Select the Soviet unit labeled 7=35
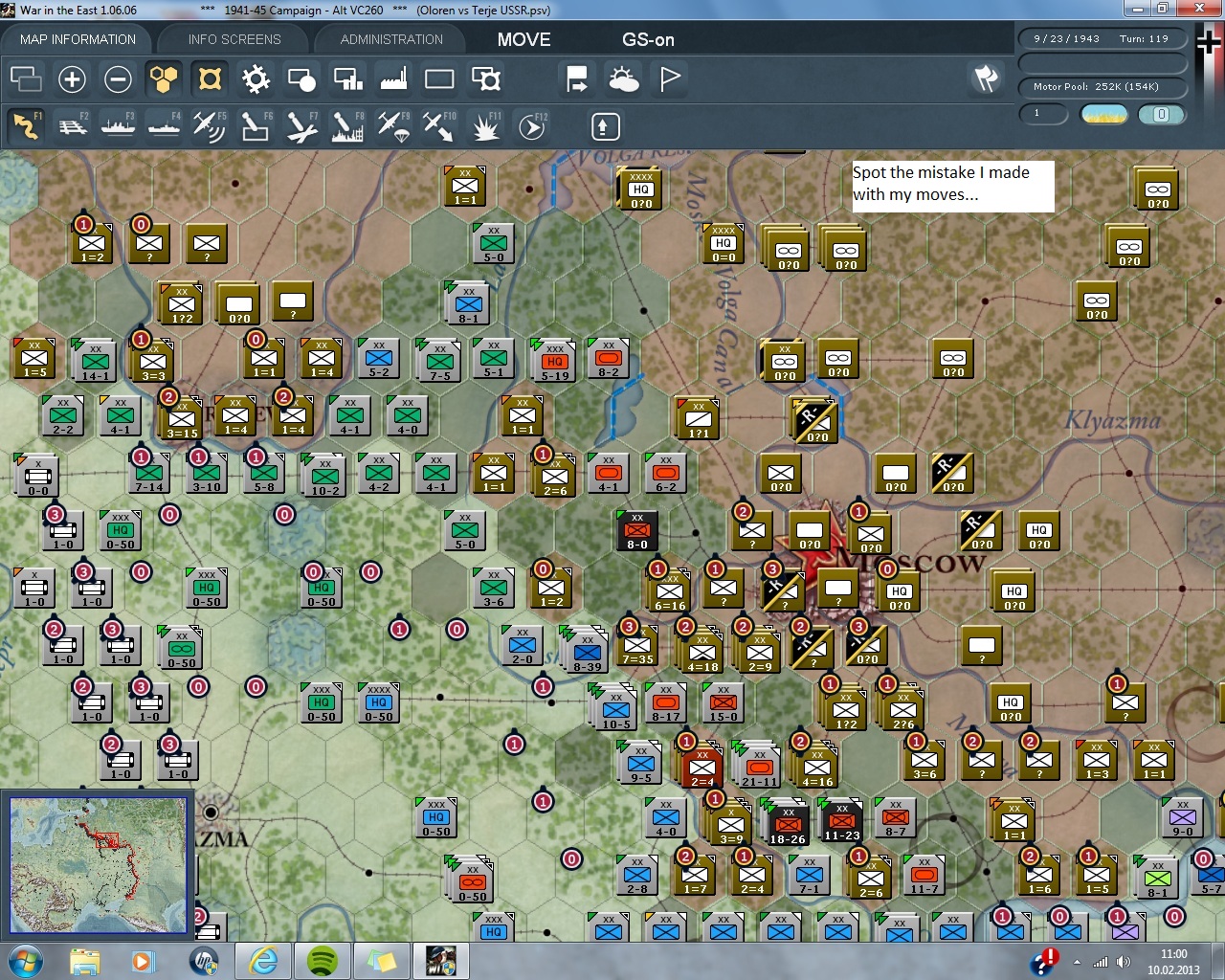The image size is (1225, 980). tap(637, 644)
